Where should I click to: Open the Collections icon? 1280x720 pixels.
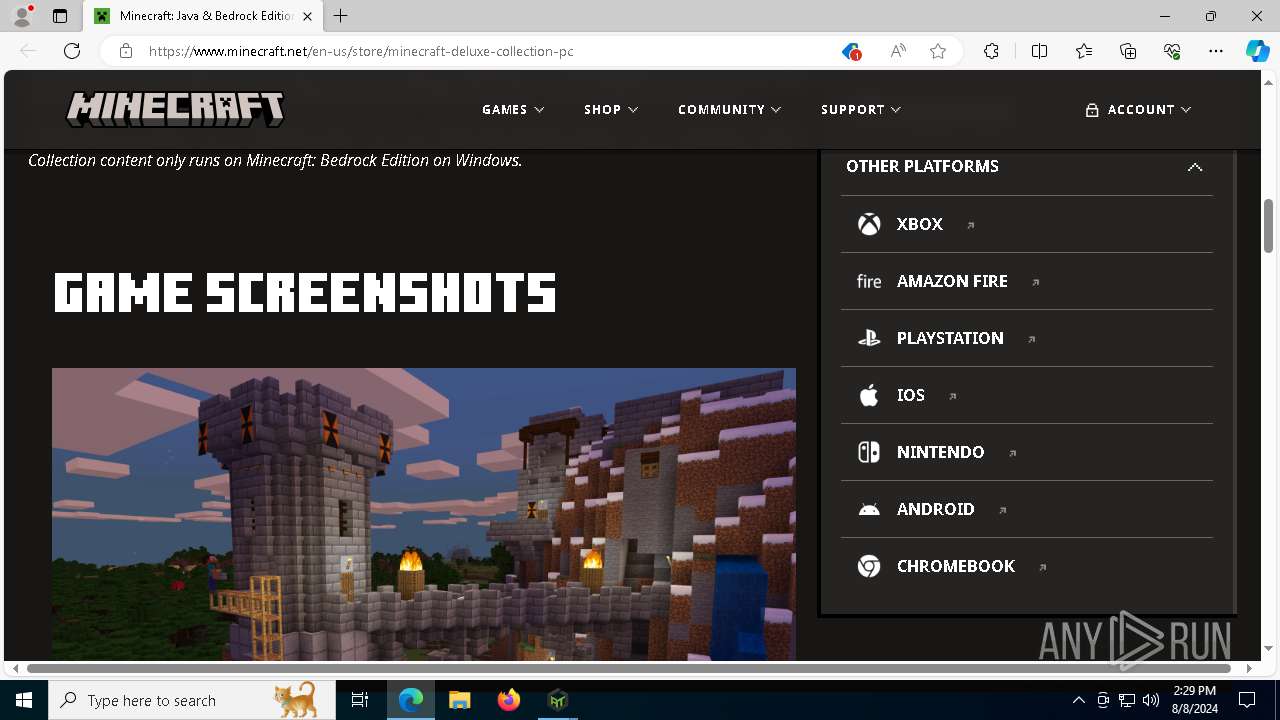click(1128, 51)
